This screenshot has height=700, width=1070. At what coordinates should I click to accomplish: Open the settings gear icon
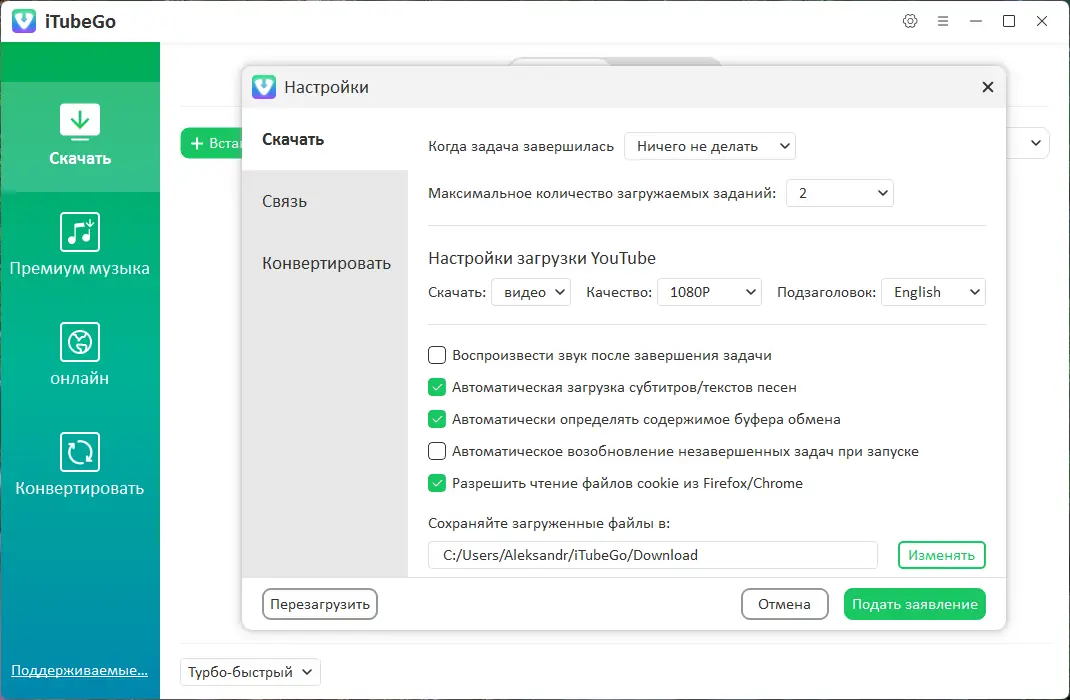[909, 20]
